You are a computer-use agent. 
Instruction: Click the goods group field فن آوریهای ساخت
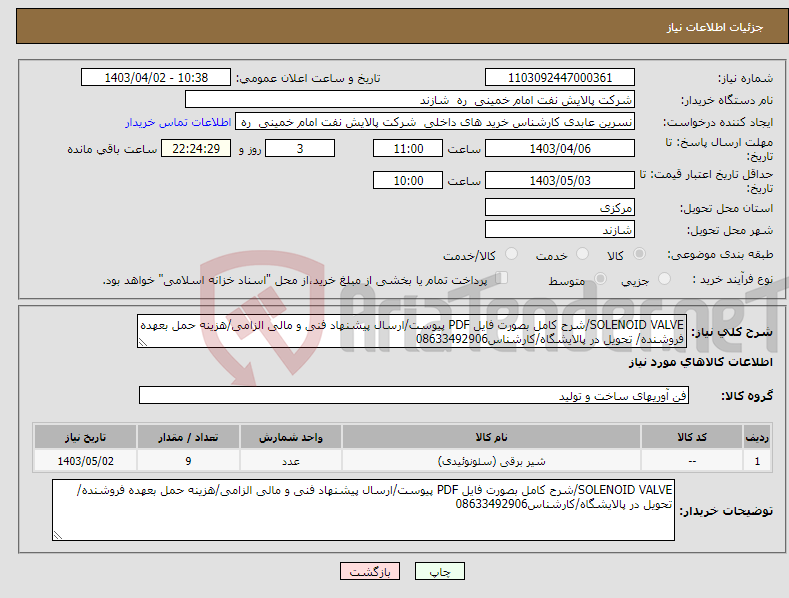(414, 396)
